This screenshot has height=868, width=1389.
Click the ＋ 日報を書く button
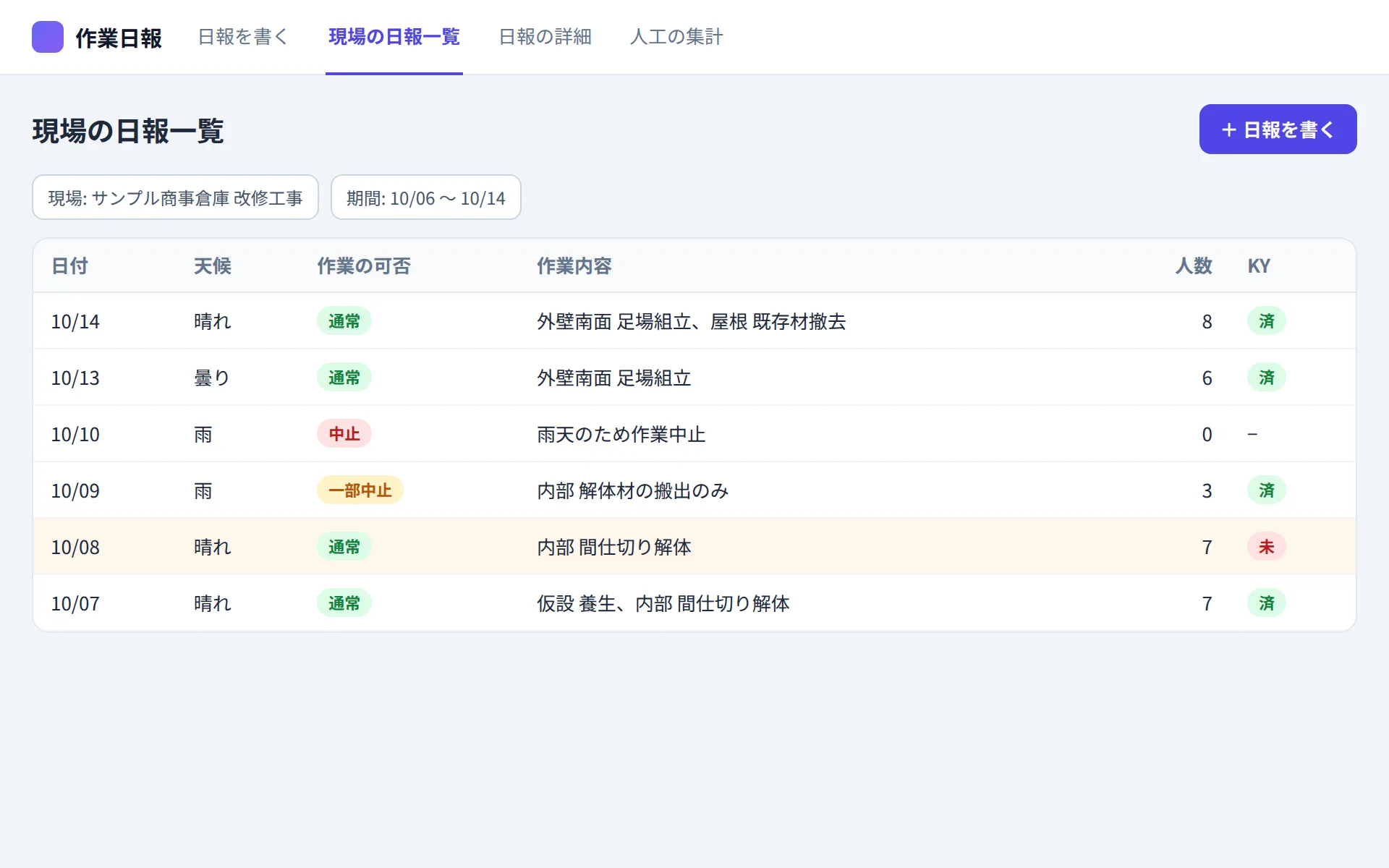(1278, 129)
